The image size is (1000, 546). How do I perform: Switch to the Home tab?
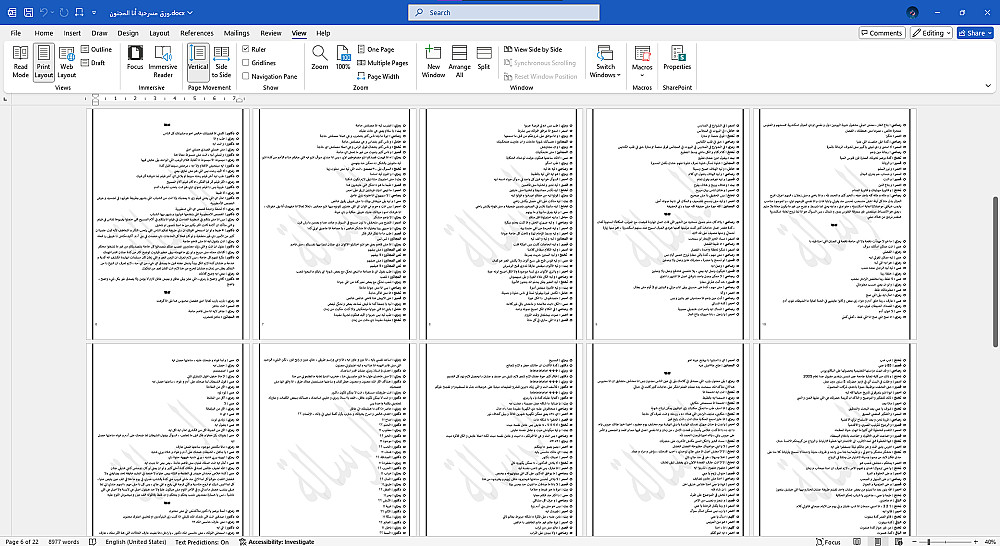(44, 33)
